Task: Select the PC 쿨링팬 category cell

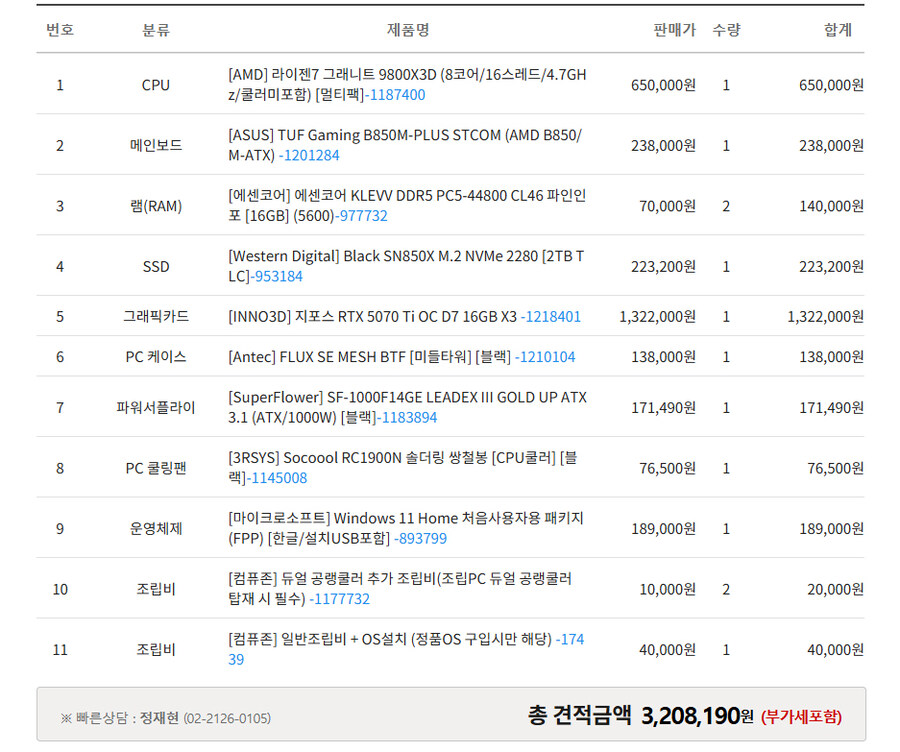Action: (156, 468)
